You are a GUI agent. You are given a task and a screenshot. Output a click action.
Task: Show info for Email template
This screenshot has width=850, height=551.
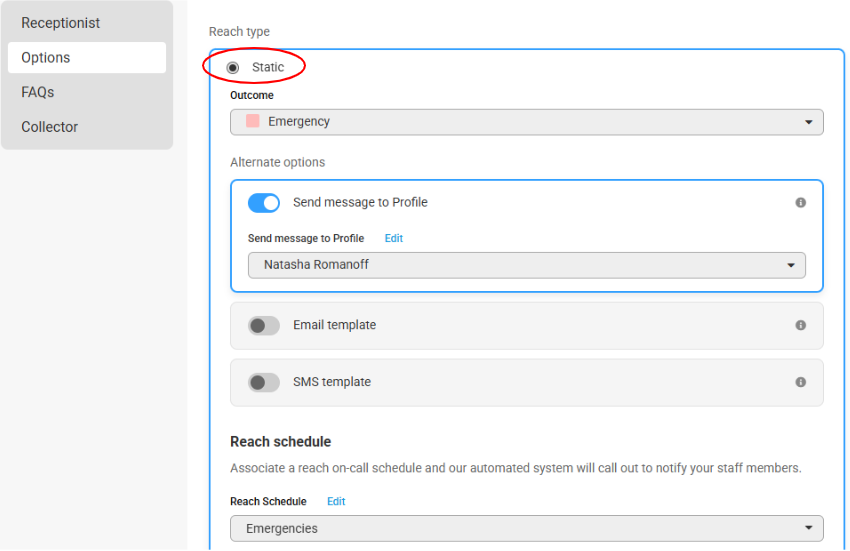(x=800, y=325)
